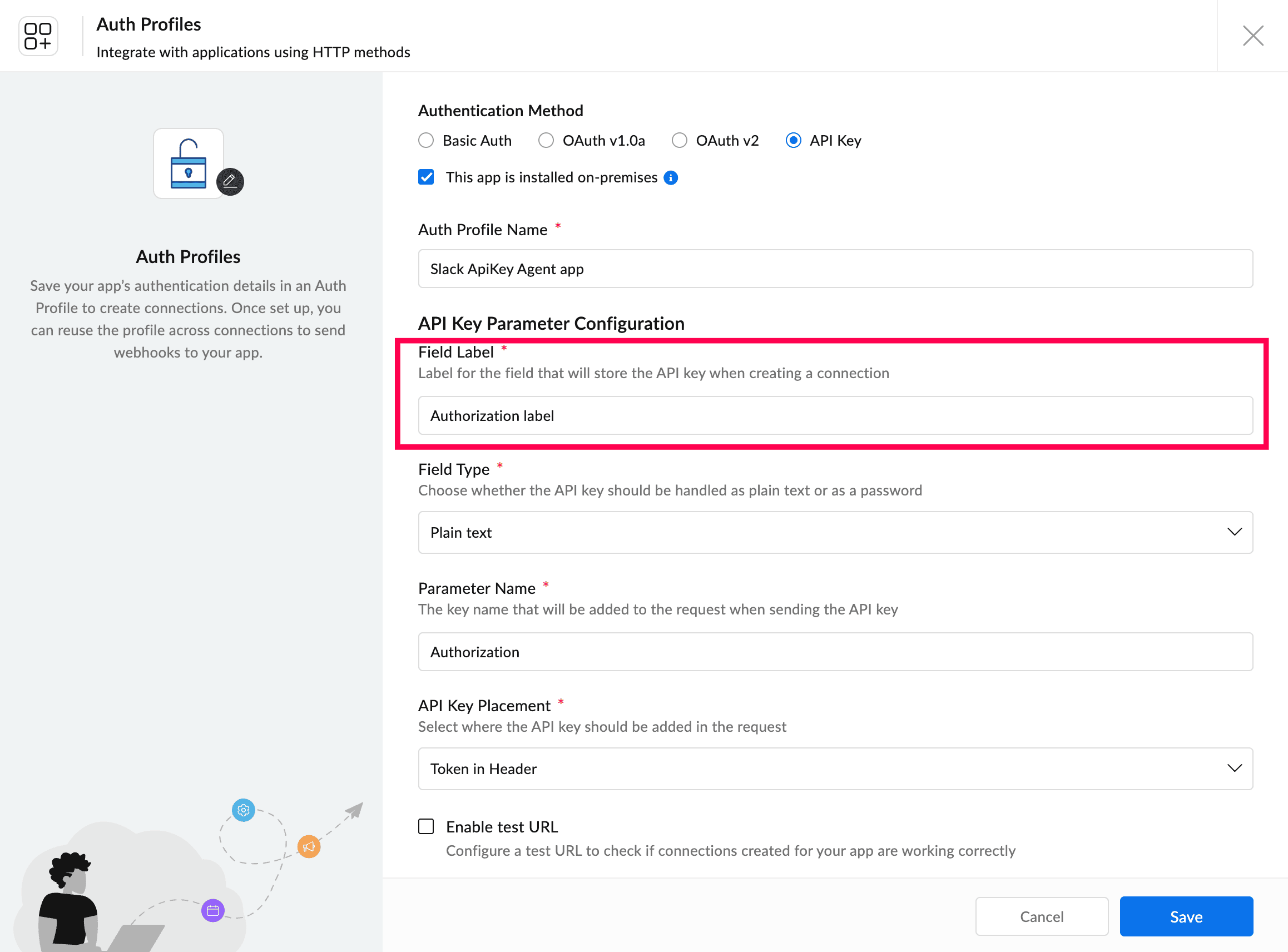Choose the OAuth v2 option
This screenshot has width=1288, height=952.
click(x=680, y=141)
